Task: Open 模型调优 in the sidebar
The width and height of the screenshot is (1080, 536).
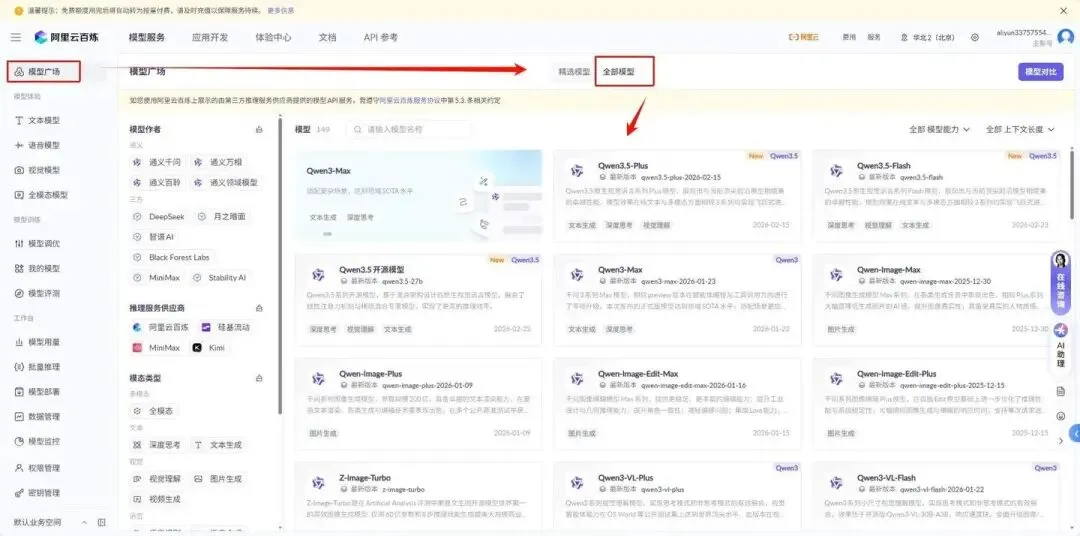Action: coord(44,243)
